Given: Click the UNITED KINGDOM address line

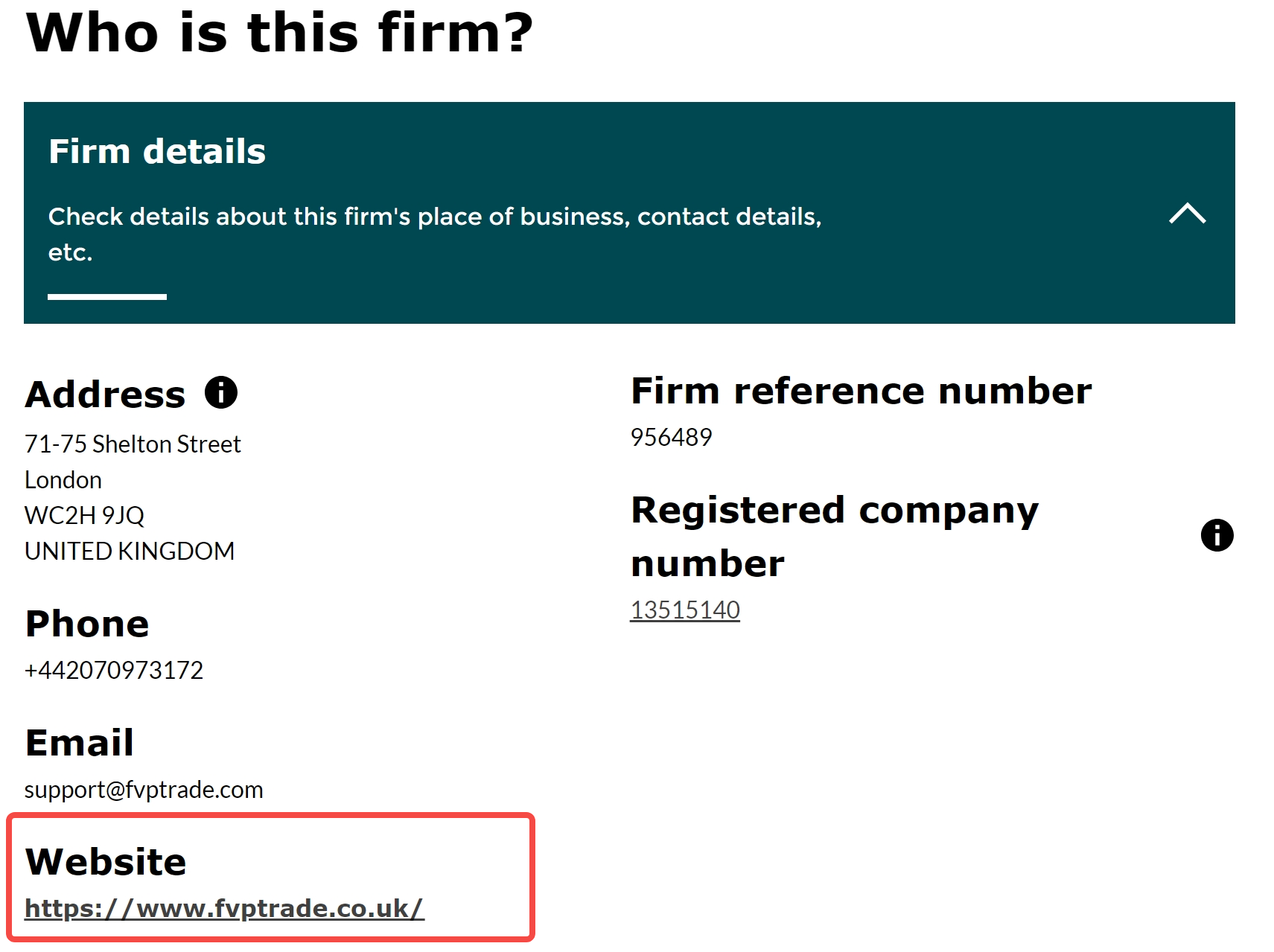Looking at the screenshot, I should point(130,552).
